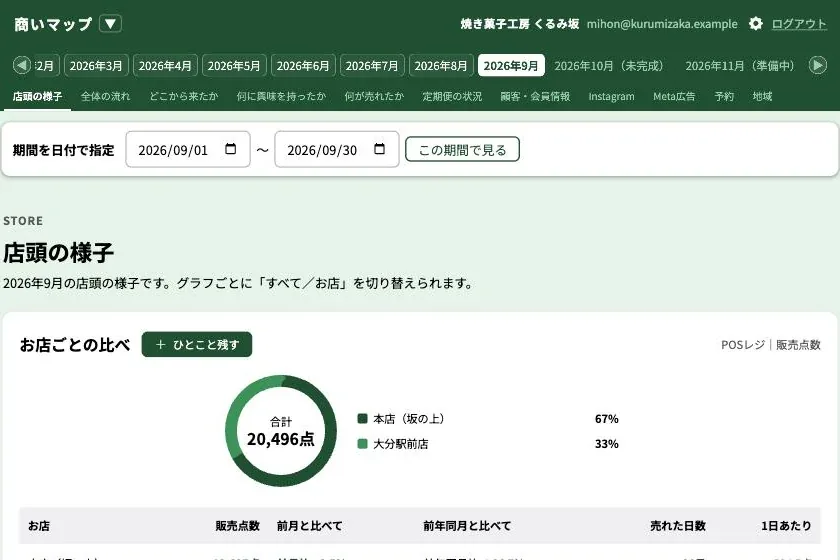Switch to the 何に興味を持ったか tab
This screenshot has width=840, height=560.
point(281,96)
